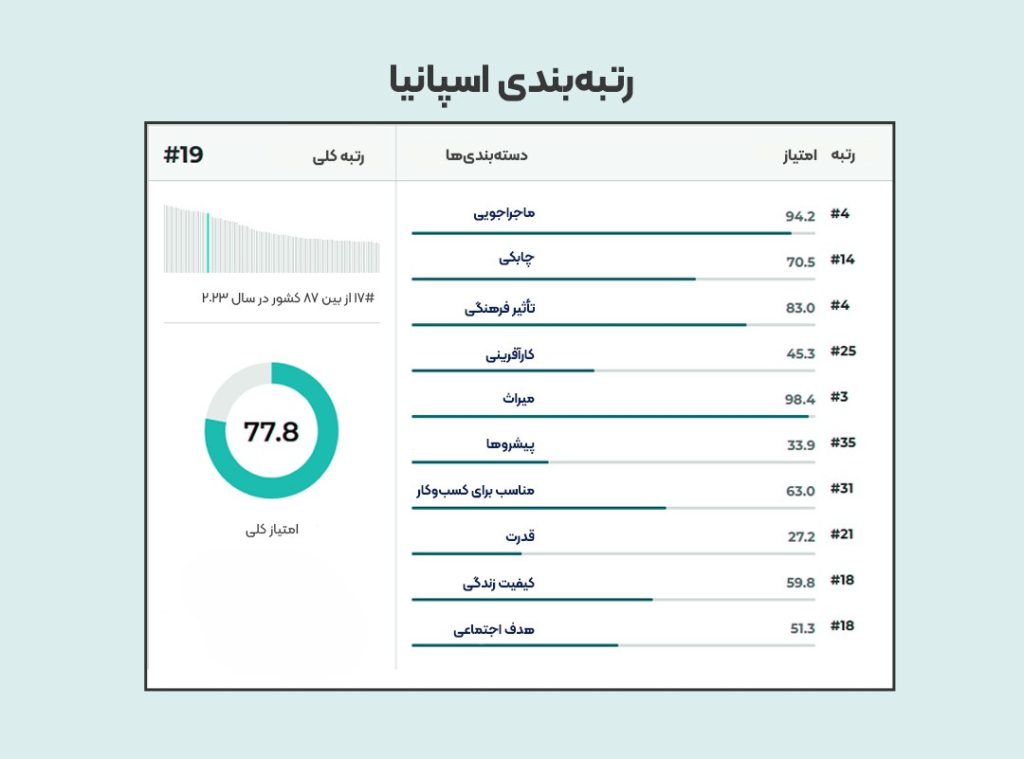
Task: Click the رتبه‌بندی اسپانیا page title
Action: click(x=511, y=82)
